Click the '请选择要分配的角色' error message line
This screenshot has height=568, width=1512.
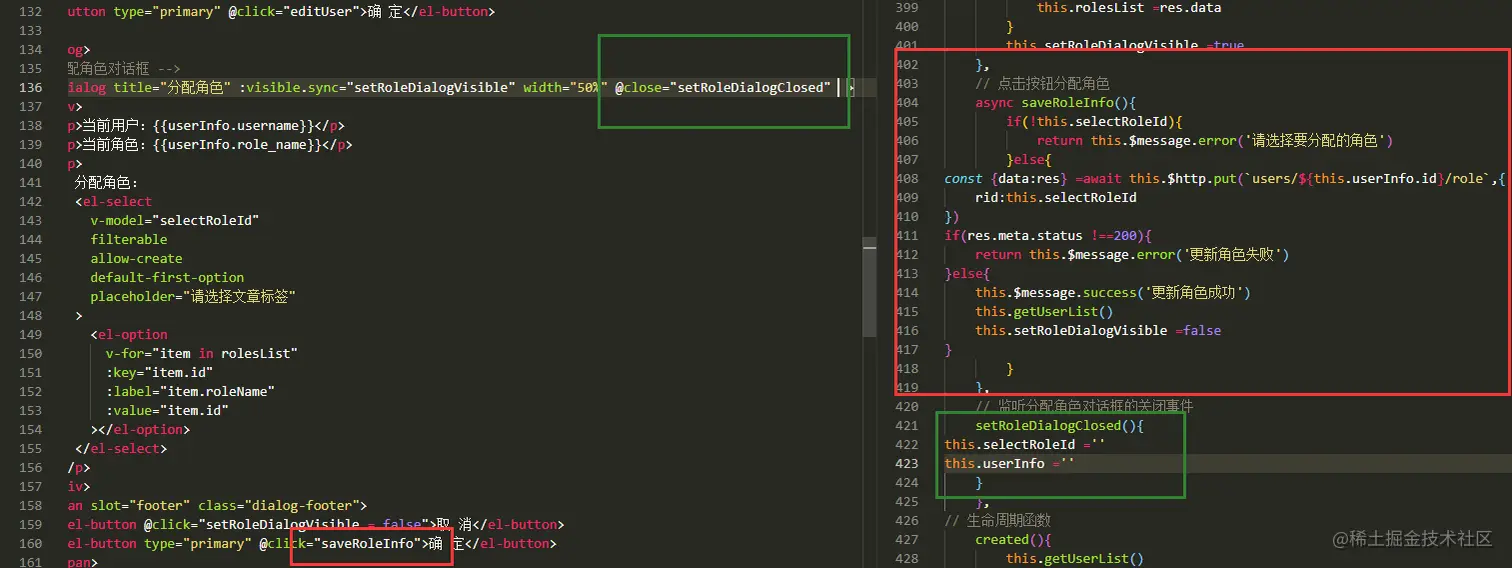pos(1215,141)
